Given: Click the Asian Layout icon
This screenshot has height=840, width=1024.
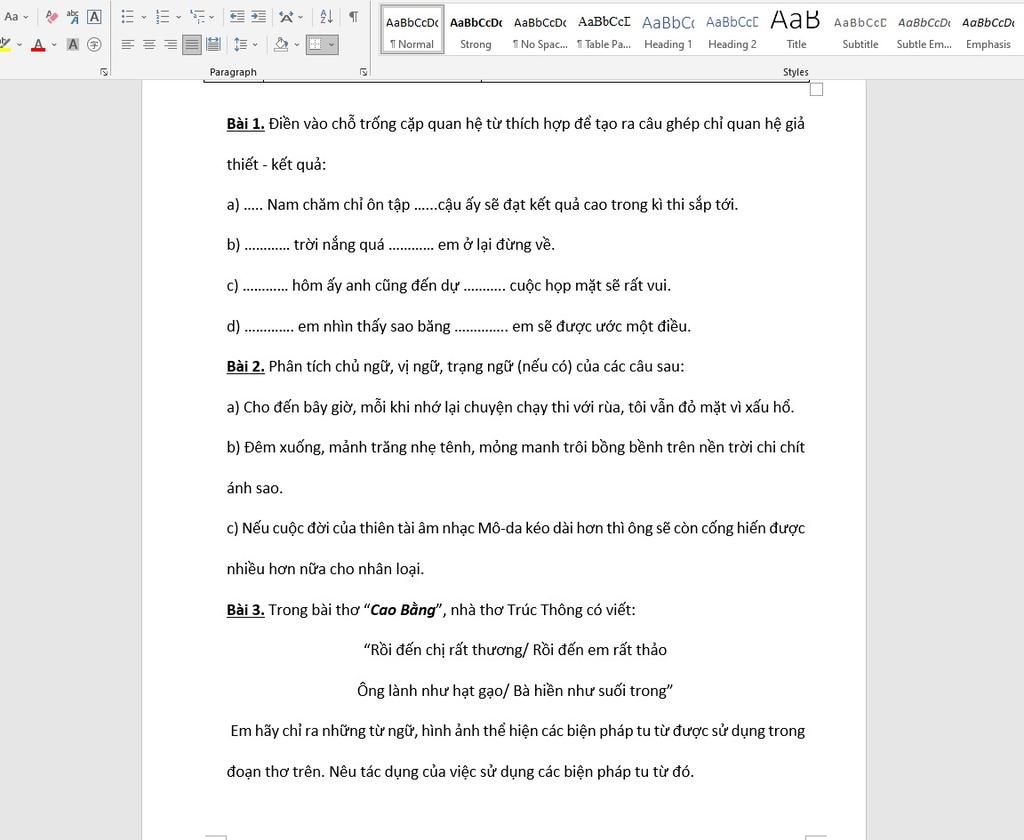Looking at the screenshot, I should (286, 17).
